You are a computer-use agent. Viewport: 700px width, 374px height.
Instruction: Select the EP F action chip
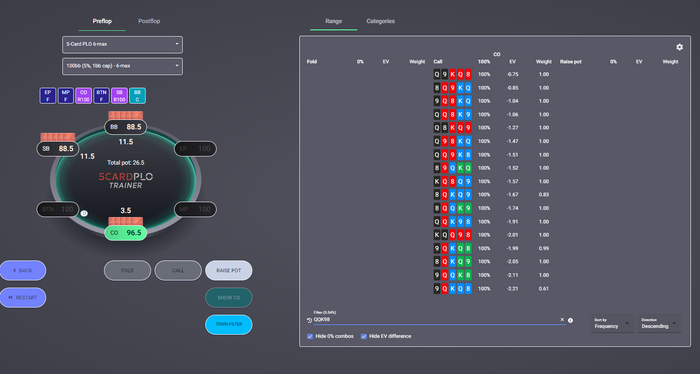coord(48,96)
